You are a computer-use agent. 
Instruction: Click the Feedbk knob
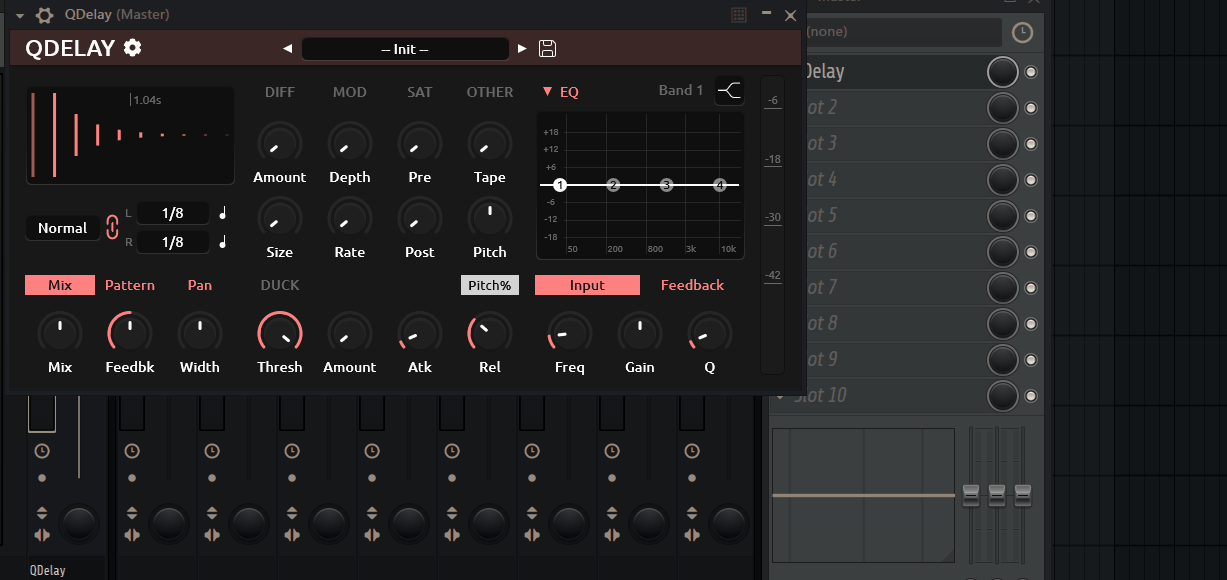(130, 332)
